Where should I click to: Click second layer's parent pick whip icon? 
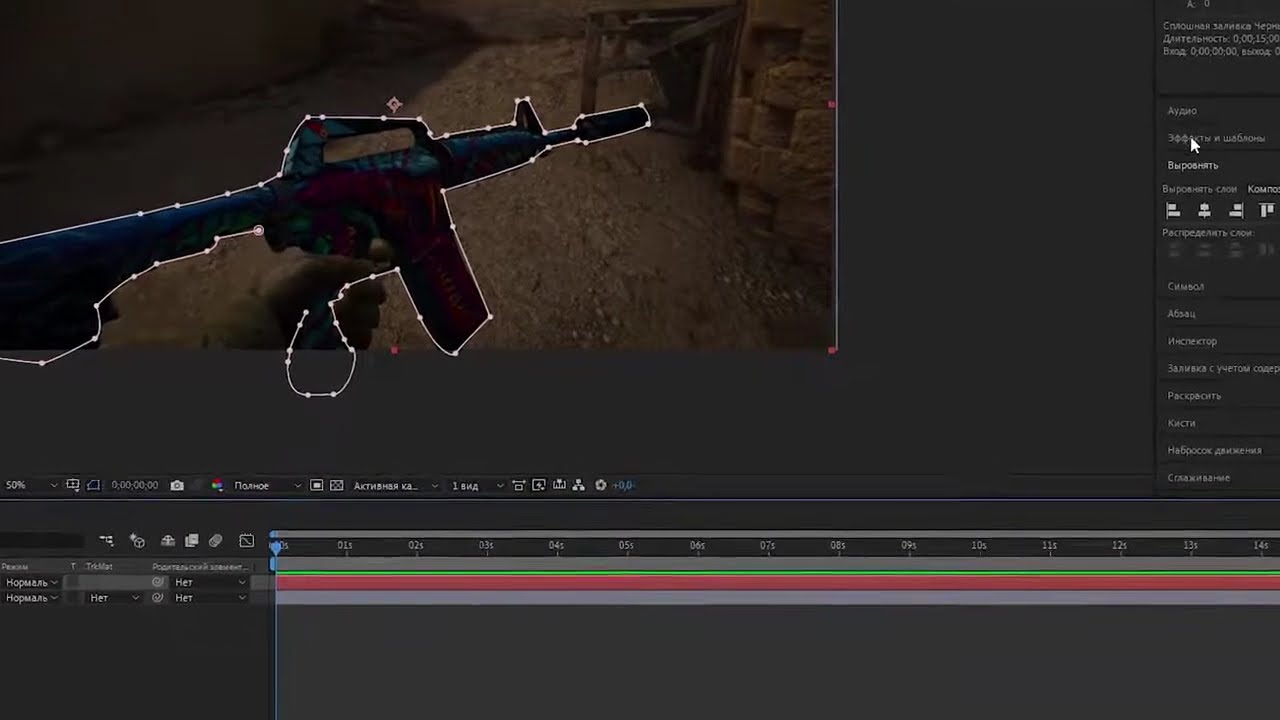pos(157,598)
